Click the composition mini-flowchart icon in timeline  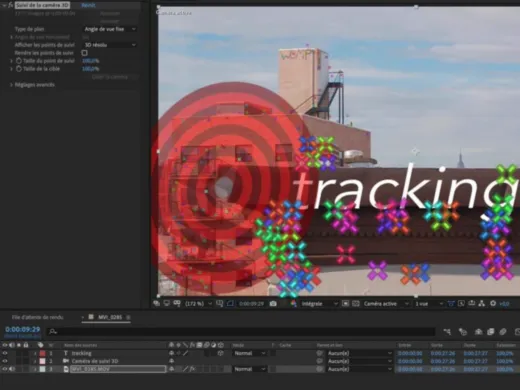tap(447, 331)
